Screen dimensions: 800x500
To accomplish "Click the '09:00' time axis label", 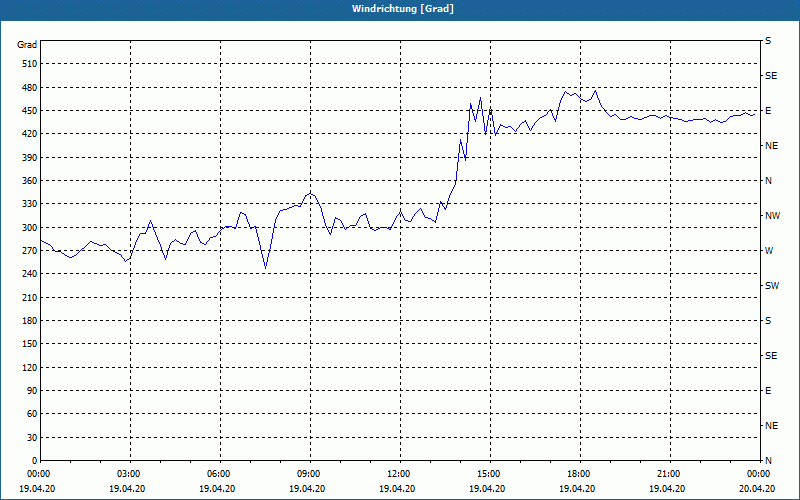I will tap(310, 473).
